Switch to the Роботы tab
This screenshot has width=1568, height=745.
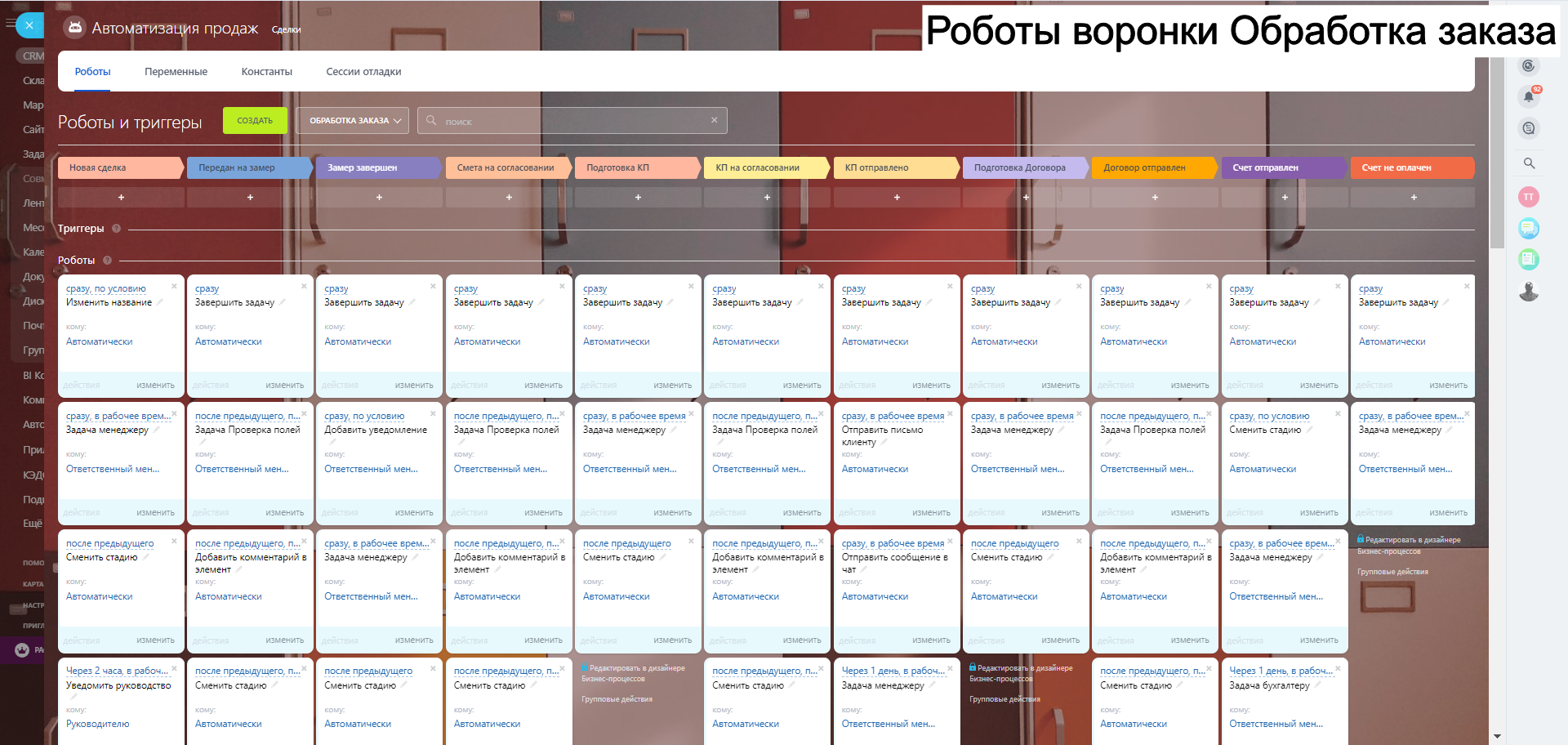click(93, 72)
